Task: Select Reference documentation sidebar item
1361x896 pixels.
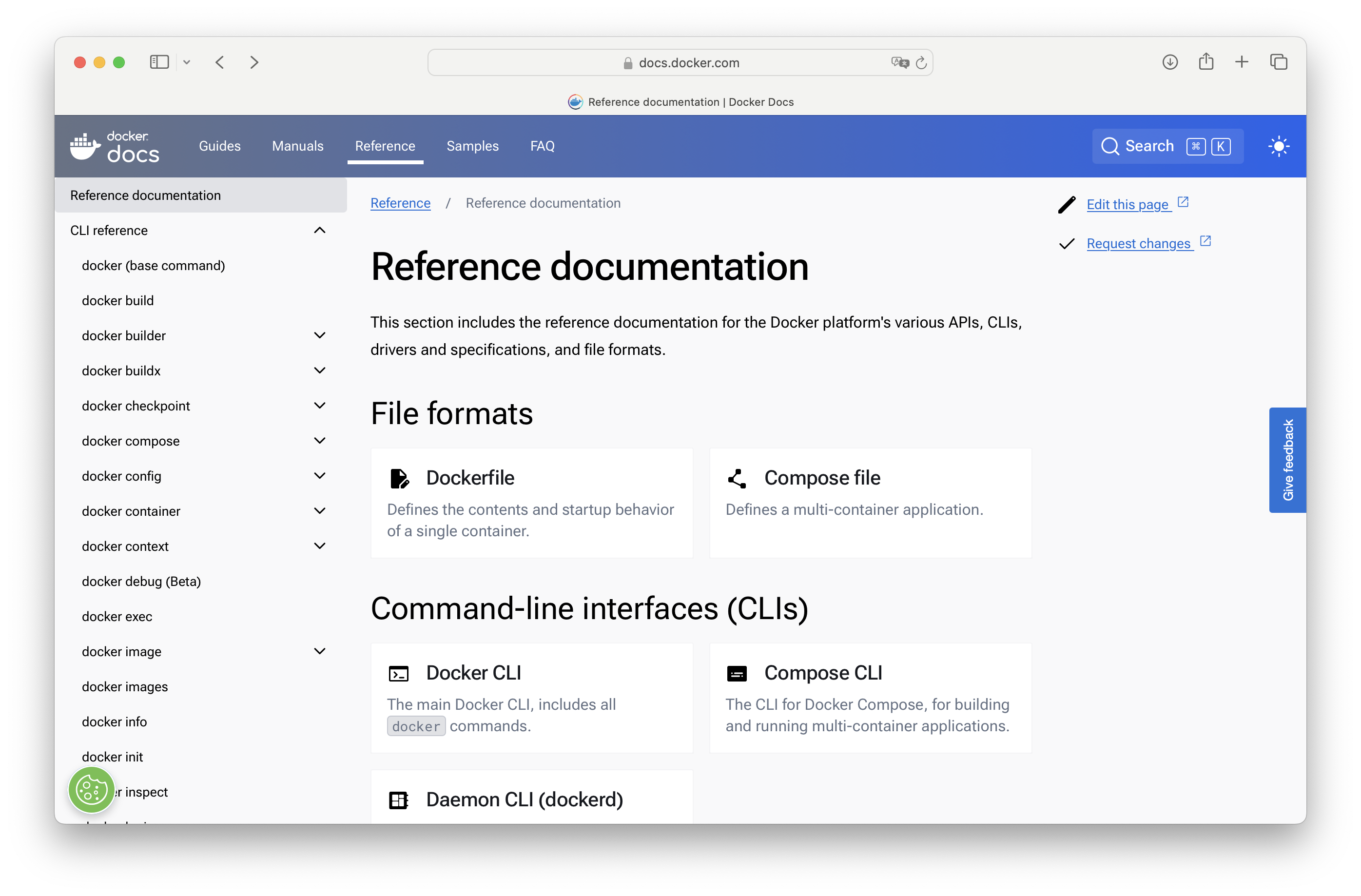Action: 200,195
